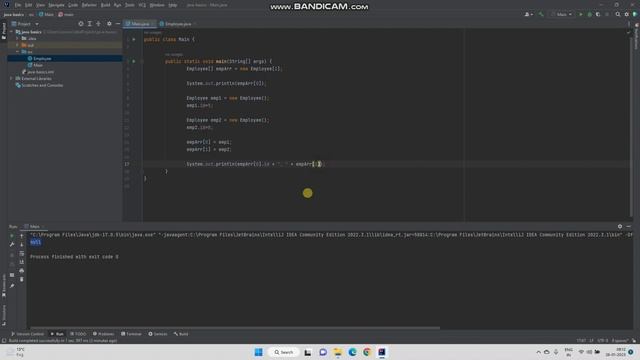The image size is (640, 360).
Task: Click Search Everywhere magnifier icon
Action: click(x=618, y=14)
